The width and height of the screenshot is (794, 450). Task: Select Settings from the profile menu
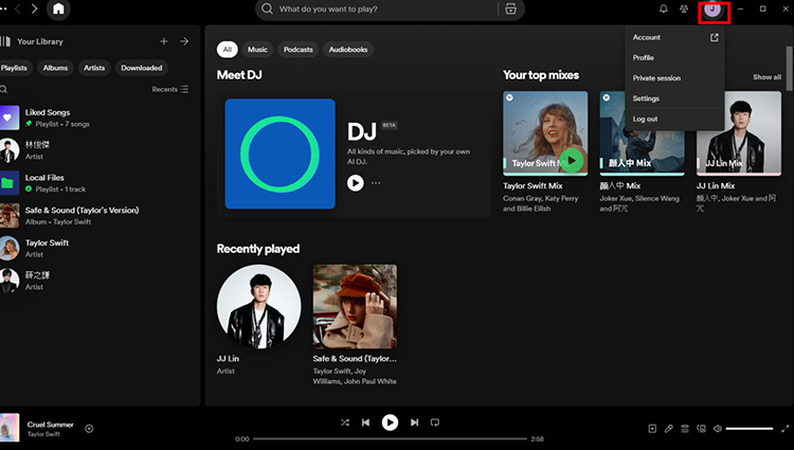tap(646, 98)
